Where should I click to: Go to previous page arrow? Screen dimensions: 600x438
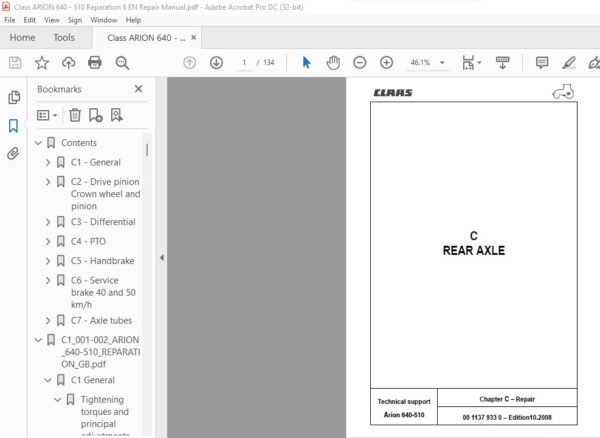(190, 62)
